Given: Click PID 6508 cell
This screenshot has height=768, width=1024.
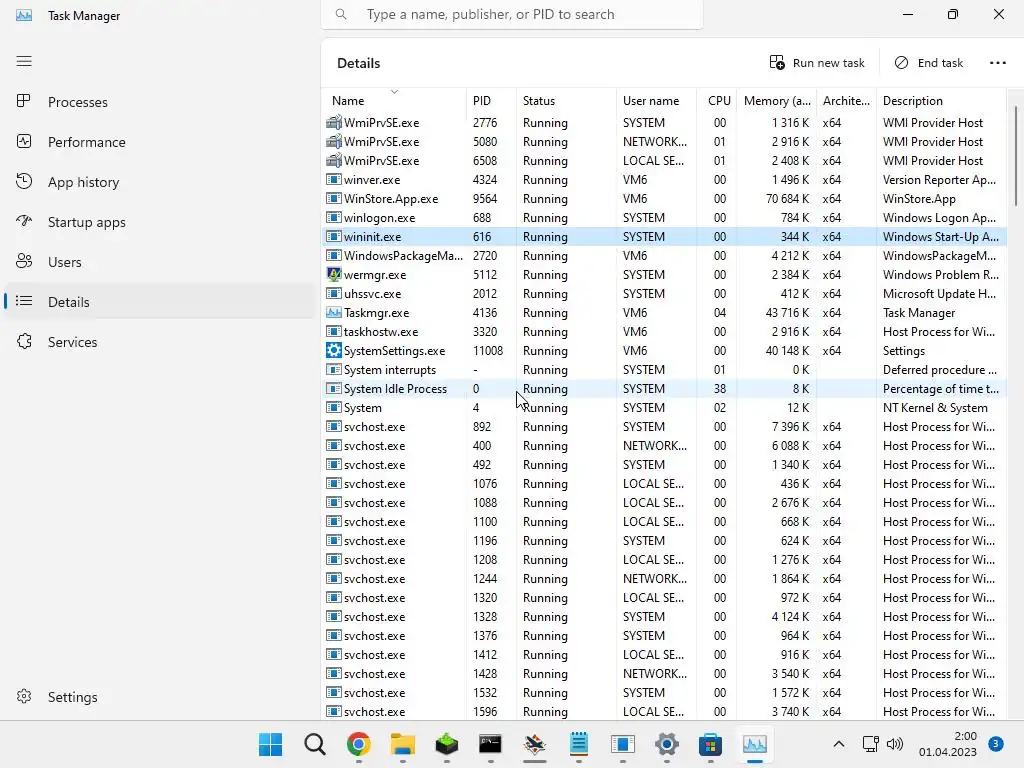Looking at the screenshot, I should click(x=485, y=161).
